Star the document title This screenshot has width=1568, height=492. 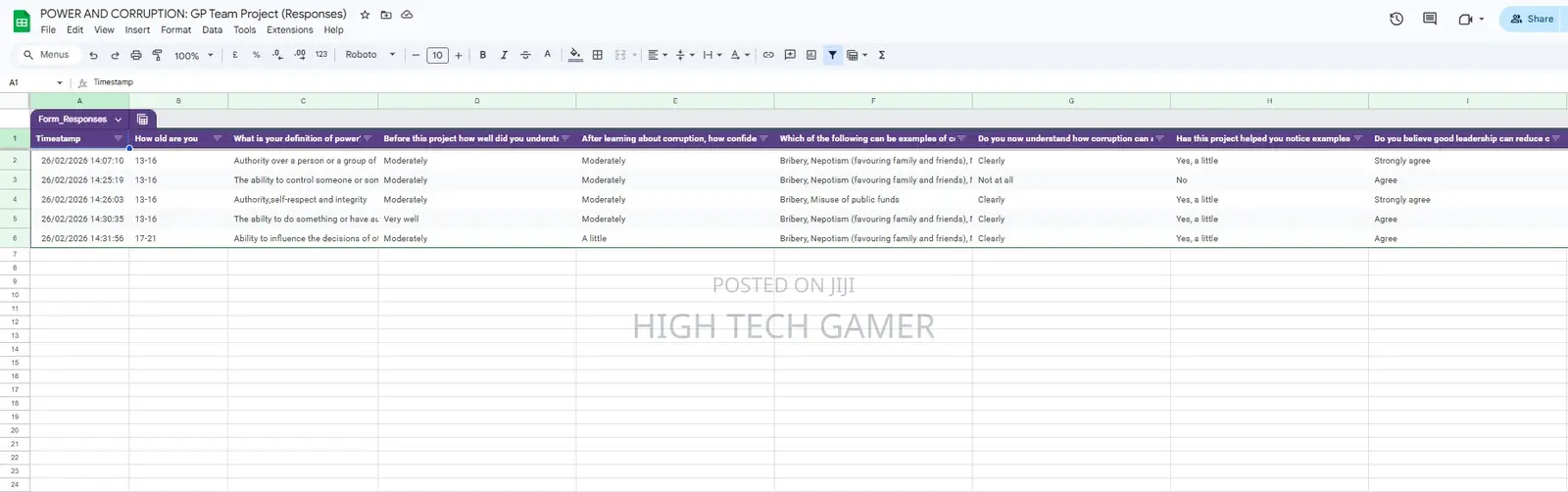coord(365,15)
